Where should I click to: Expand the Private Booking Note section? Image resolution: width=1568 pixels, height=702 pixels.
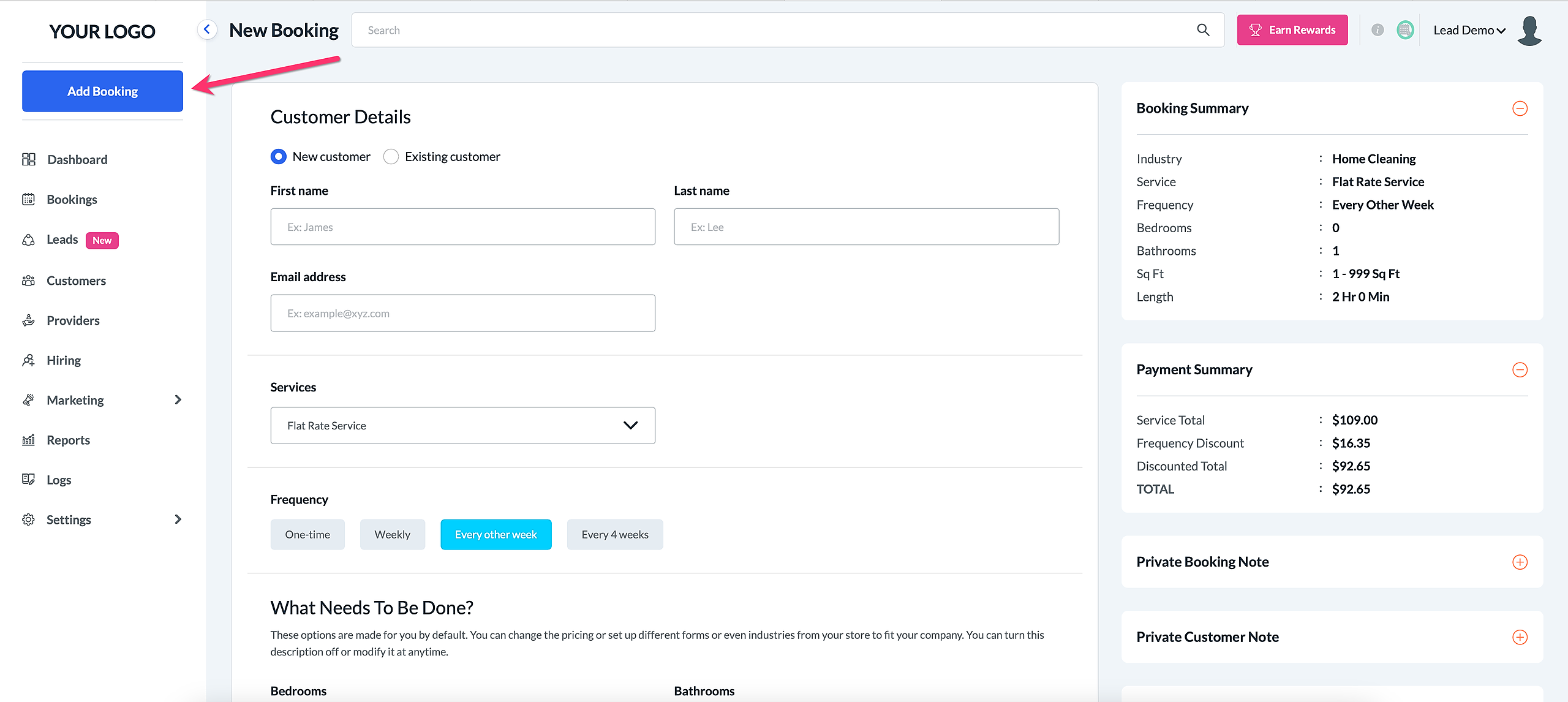coord(1520,562)
